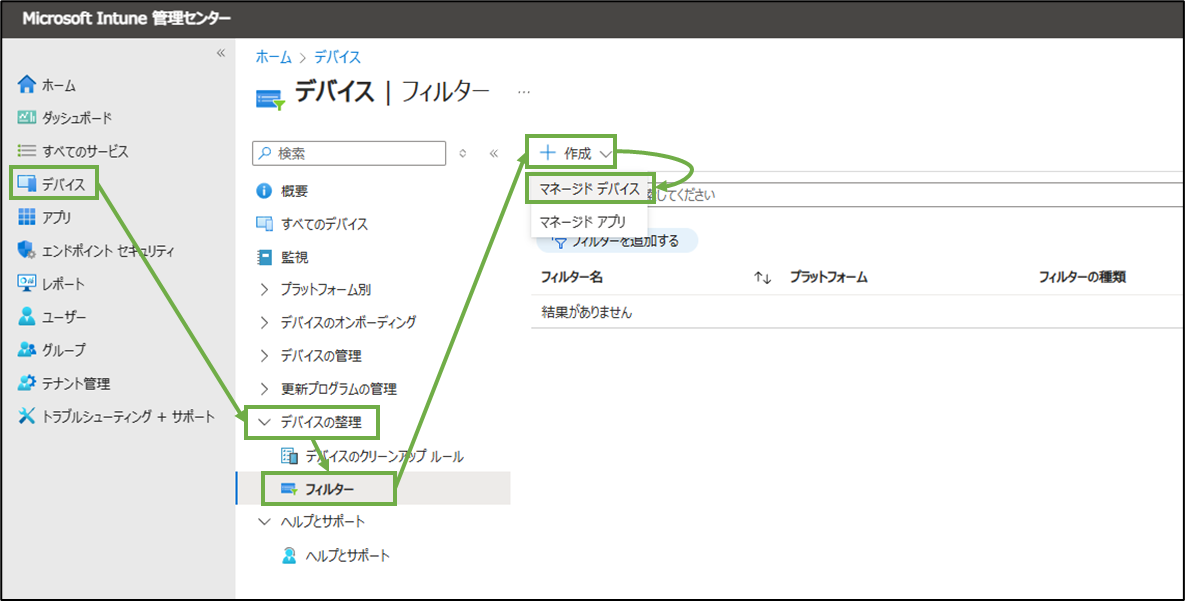Open すべてのデバイス in the resource menu
The image size is (1185, 601).
tap(324, 225)
